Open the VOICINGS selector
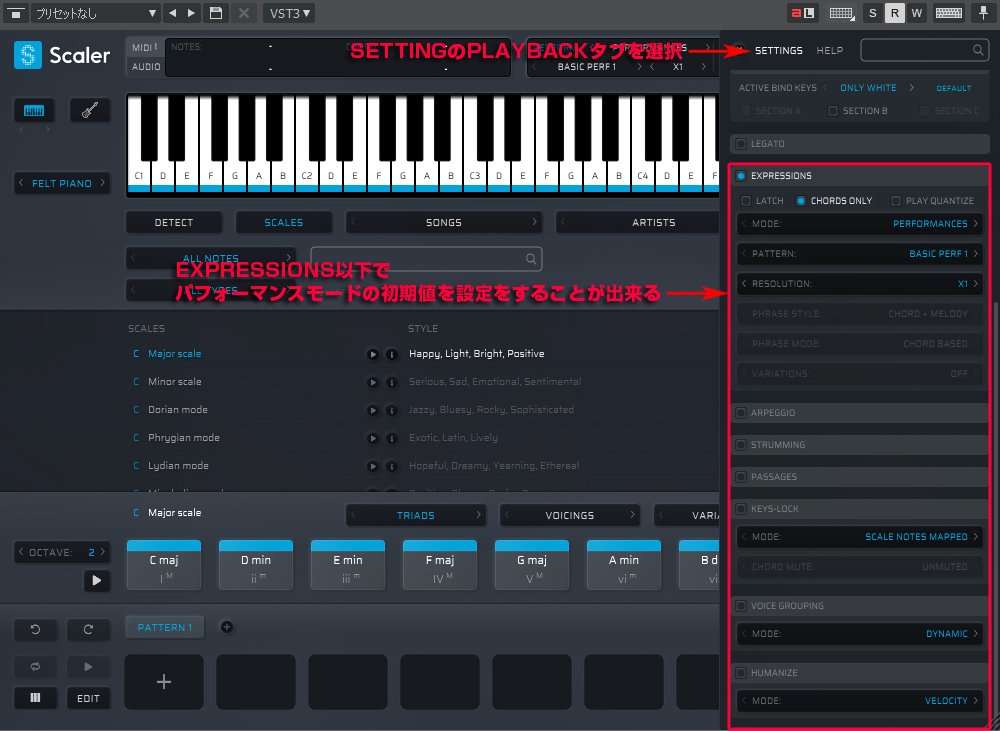This screenshot has height=731, width=1000. pyautogui.click(x=570, y=515)
